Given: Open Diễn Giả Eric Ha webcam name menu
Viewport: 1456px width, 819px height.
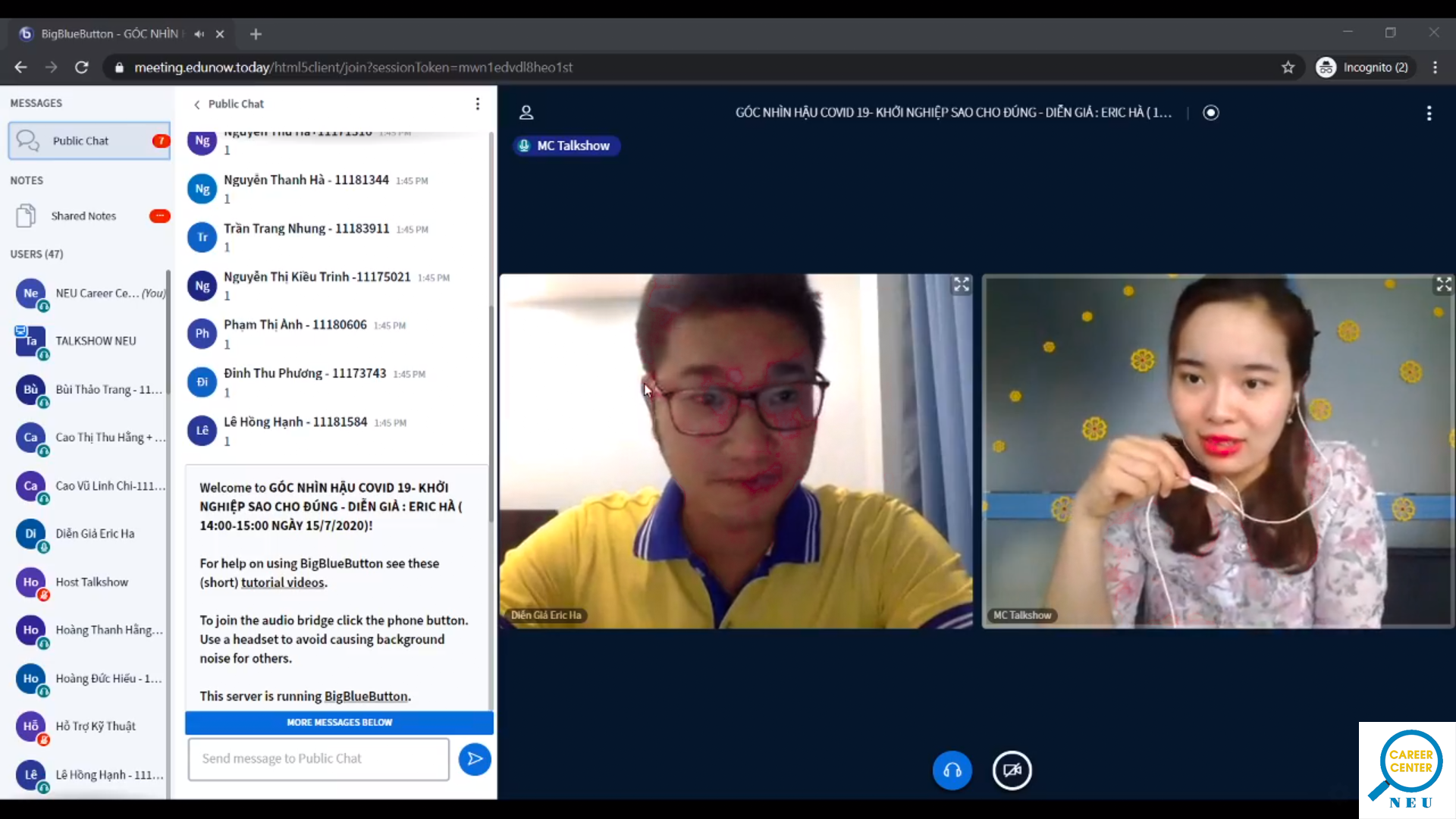Looking at the screenshot, I should (x=546, y=615).
